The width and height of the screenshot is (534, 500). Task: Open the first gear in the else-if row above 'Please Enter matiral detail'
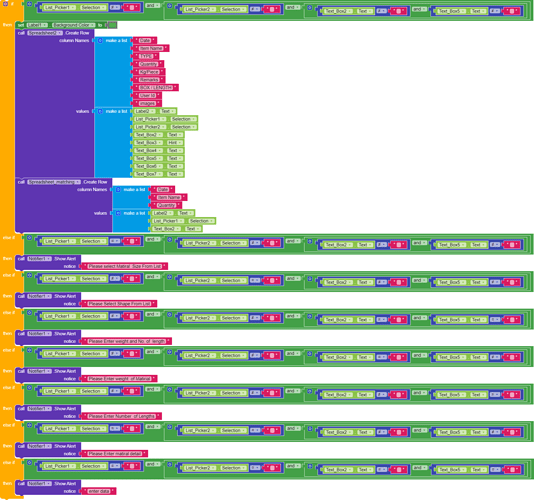click(x=30, y=425)
